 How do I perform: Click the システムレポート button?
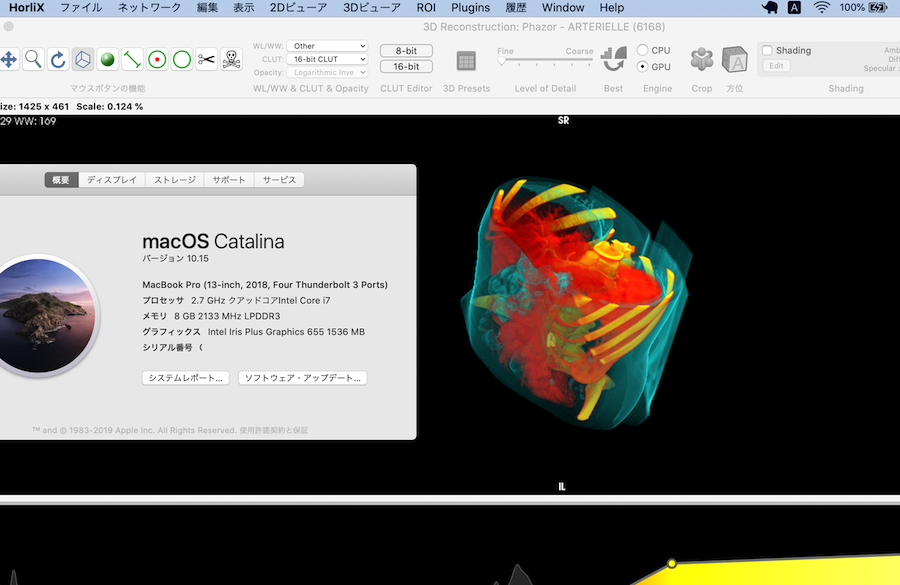pos(186,378)
